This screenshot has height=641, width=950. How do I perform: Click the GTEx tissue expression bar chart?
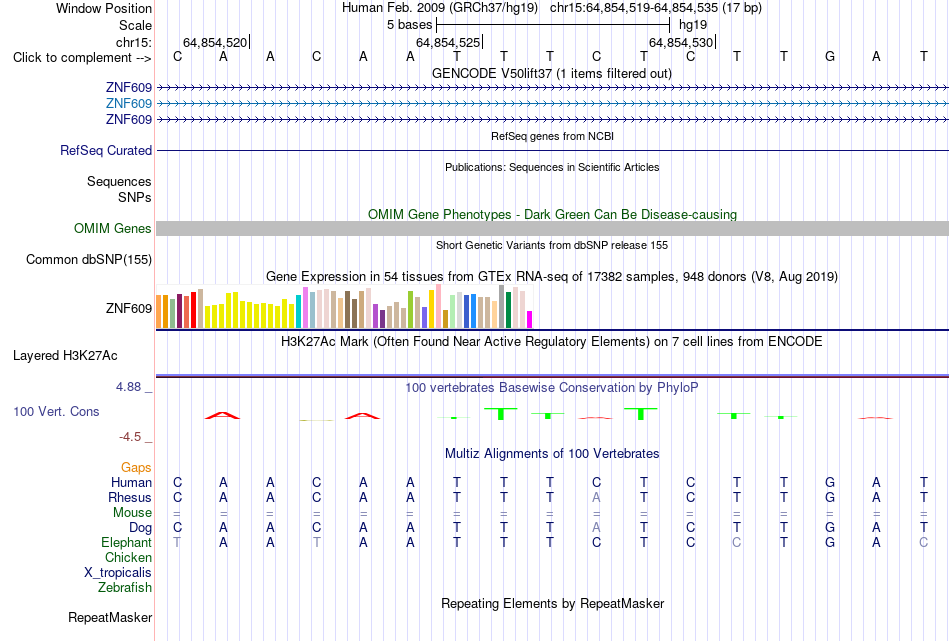click(x=344, y=307)
